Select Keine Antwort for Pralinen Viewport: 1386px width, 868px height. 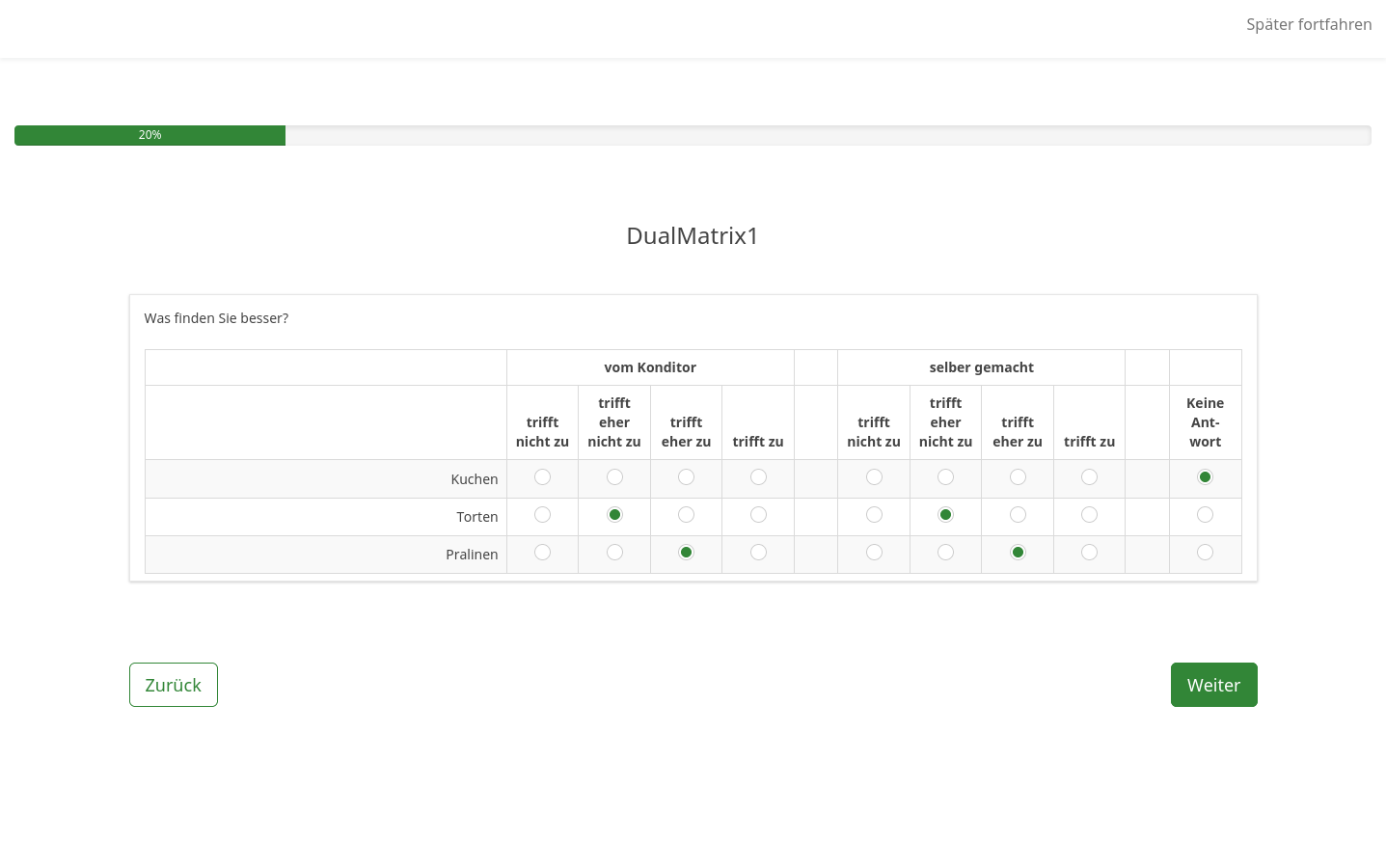pos(1205,553)
